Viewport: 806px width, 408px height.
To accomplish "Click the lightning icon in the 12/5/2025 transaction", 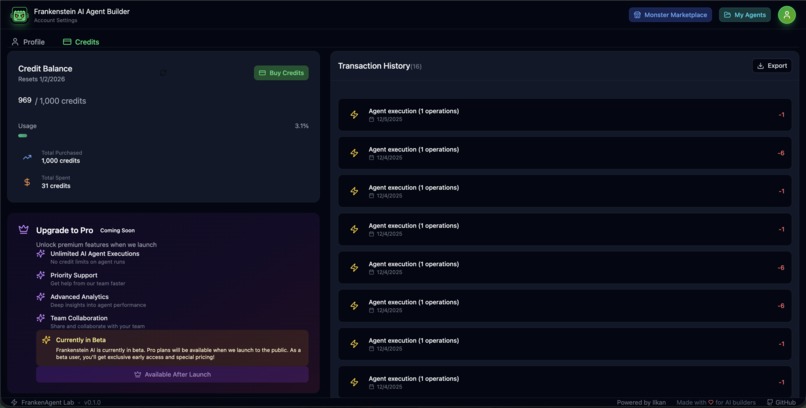I will [x=354, y=115].
